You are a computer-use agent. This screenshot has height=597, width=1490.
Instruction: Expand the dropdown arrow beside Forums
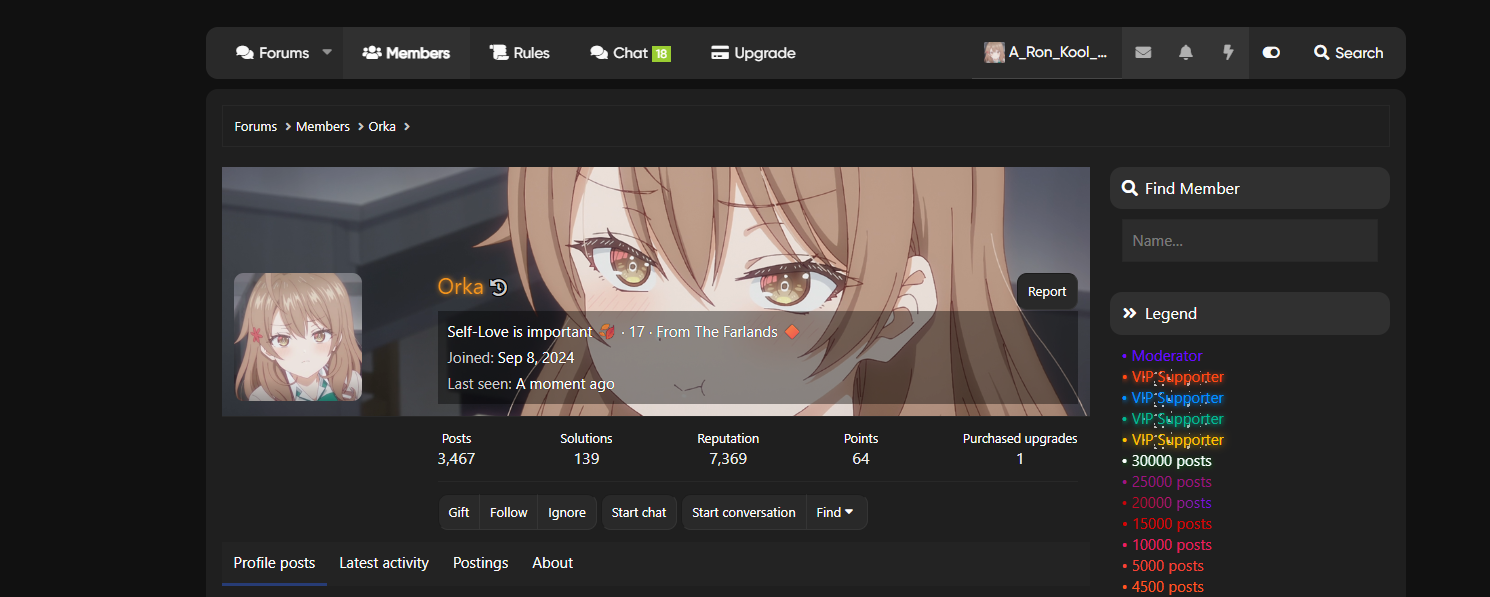tap(327, 53)
